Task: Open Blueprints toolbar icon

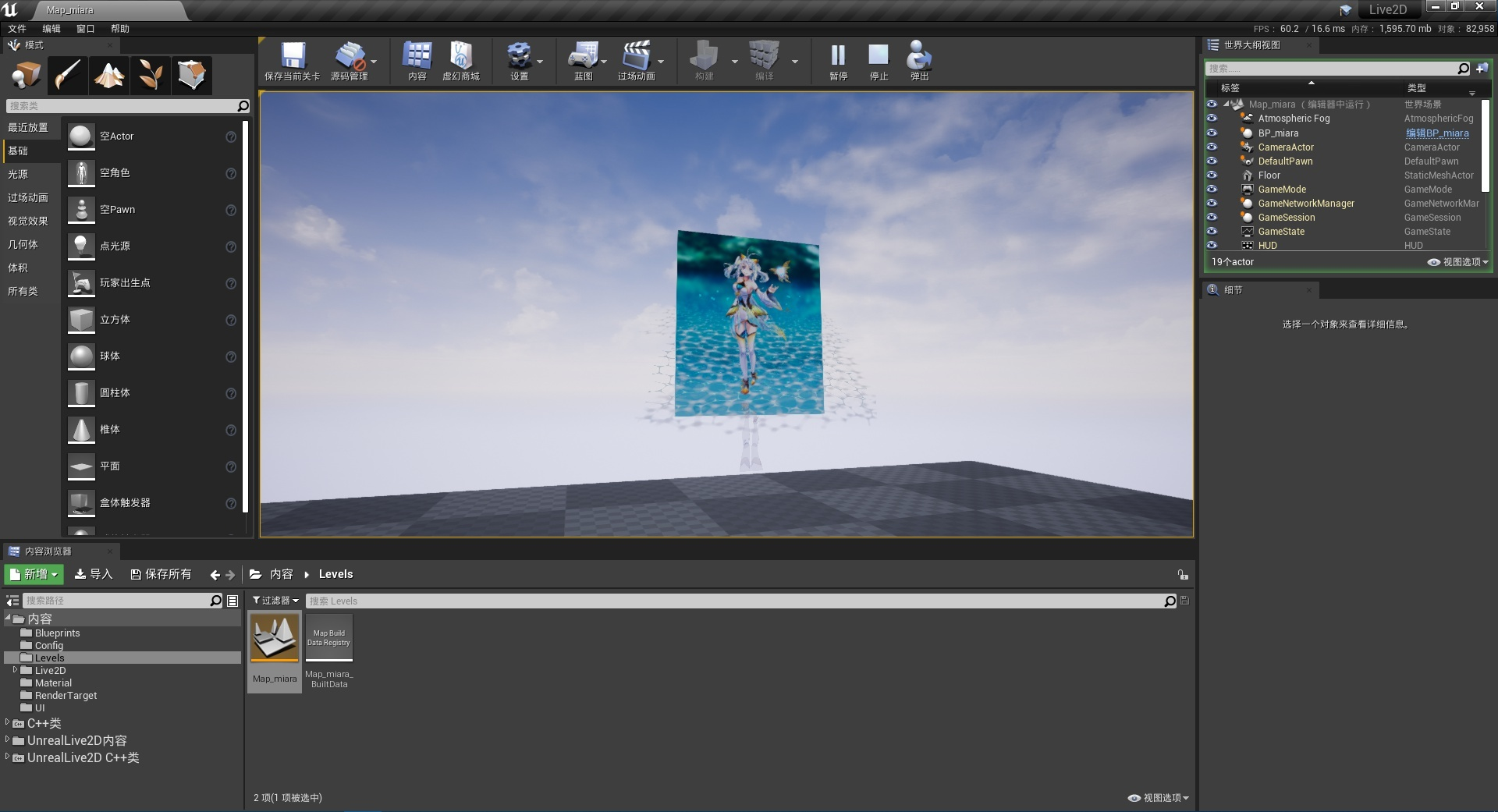Action: [x=582, y=56]
